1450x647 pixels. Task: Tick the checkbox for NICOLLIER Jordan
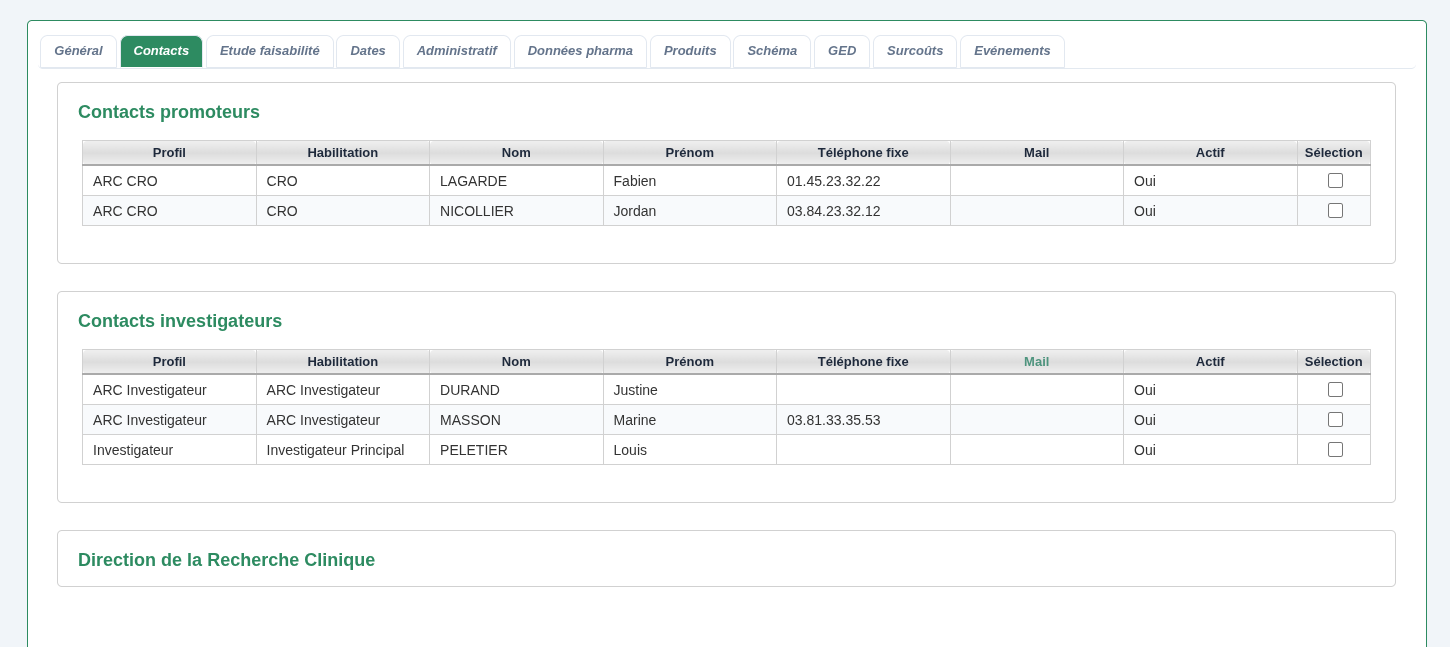[x=1335, y=211]
